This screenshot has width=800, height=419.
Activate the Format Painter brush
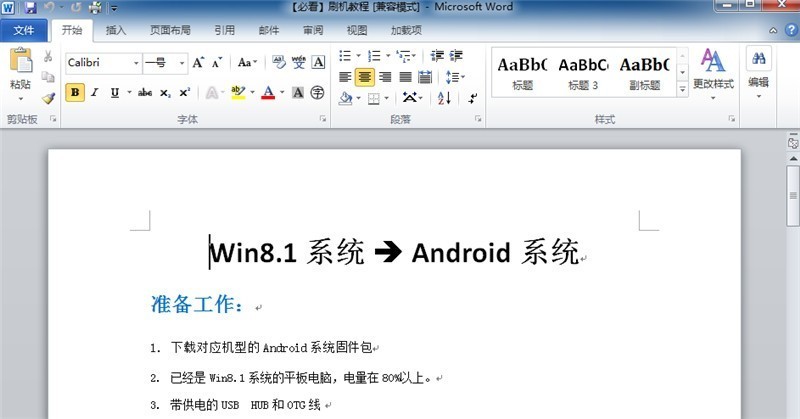click(48, 97)
